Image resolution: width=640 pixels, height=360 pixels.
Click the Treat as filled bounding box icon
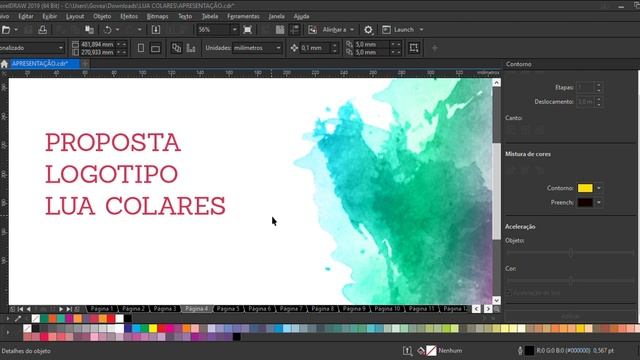(x=414, y=48)
